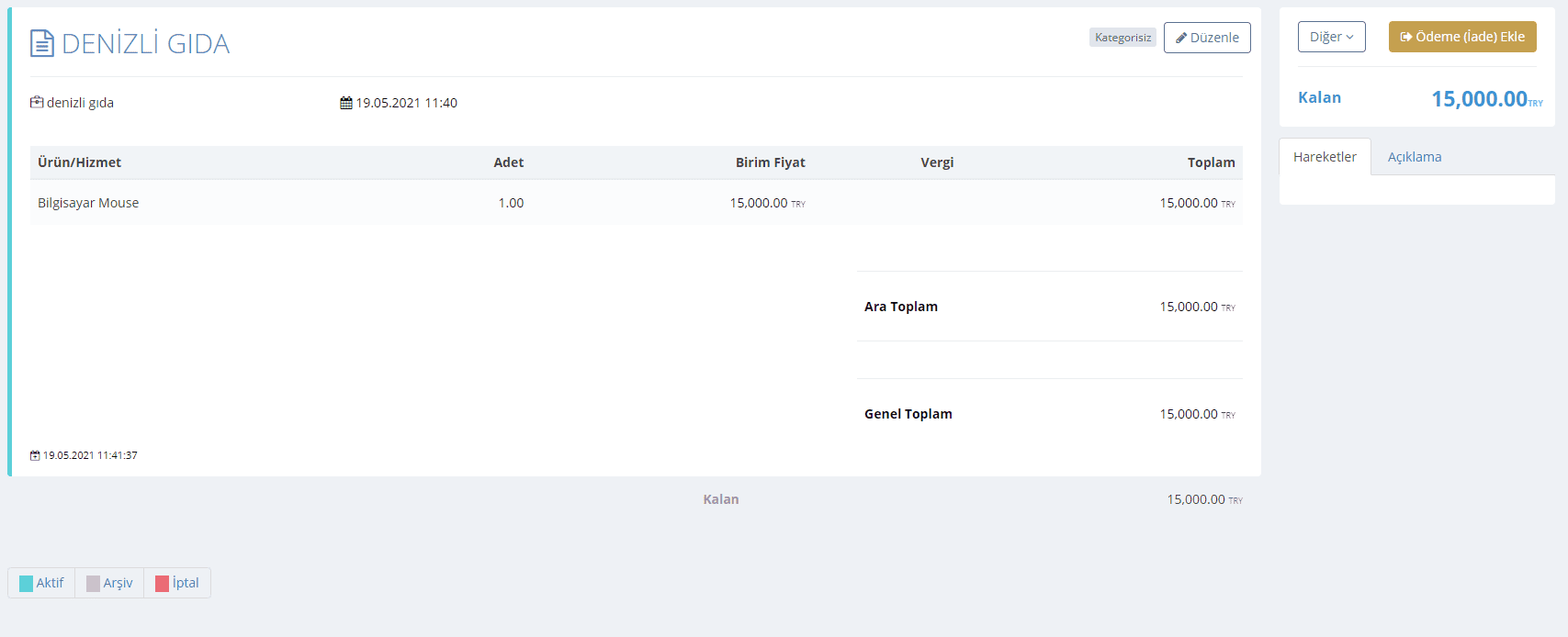Select the Arşiv status label
Screen dimensions: 1568x637
(x=118, y=583)
